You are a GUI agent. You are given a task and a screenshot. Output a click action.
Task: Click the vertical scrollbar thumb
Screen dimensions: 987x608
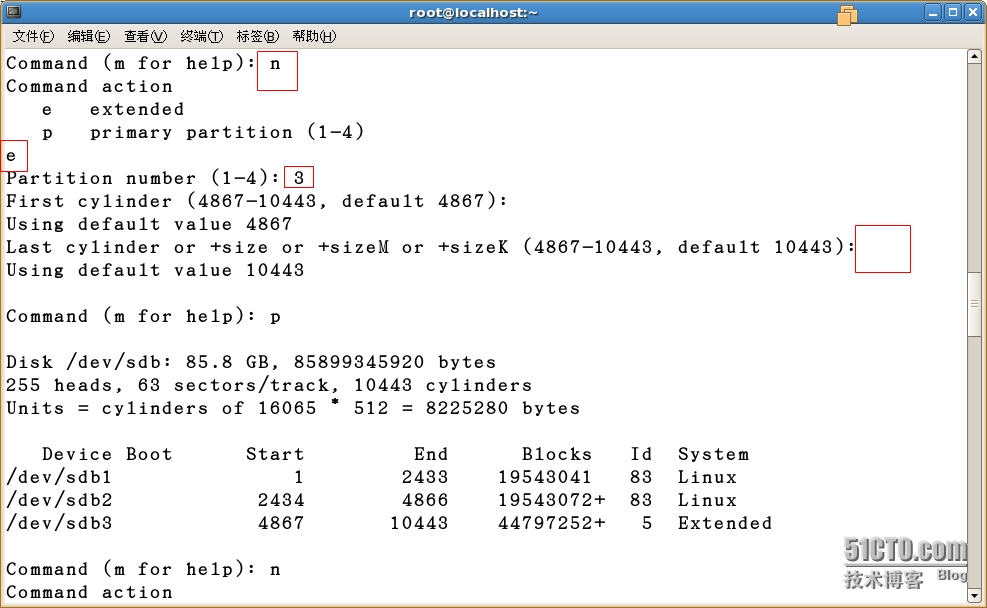click(974, 304)
